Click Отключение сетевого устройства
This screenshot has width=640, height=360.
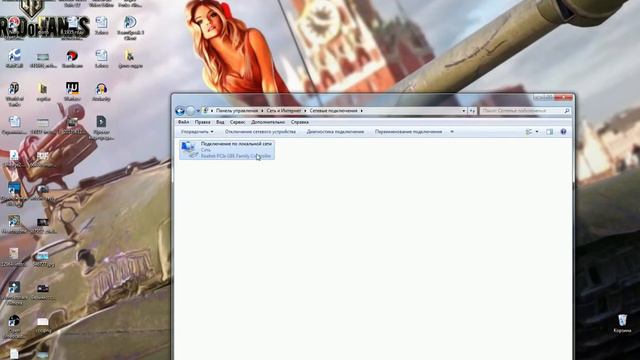coord(260,132)
